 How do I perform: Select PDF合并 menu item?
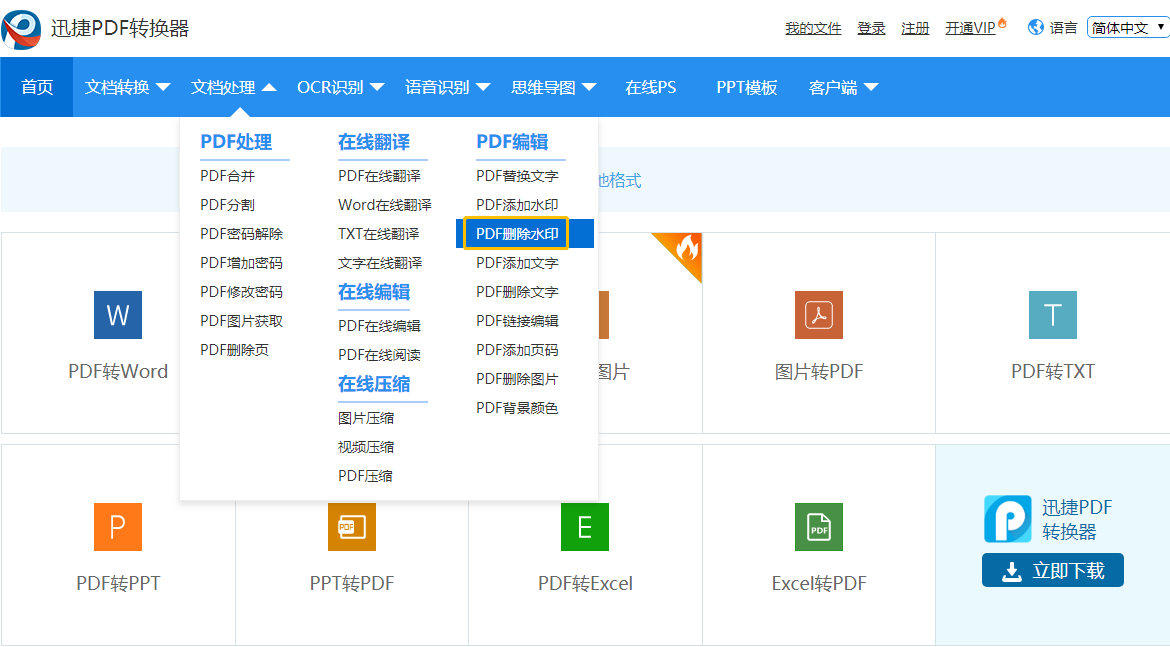[228, 176]
